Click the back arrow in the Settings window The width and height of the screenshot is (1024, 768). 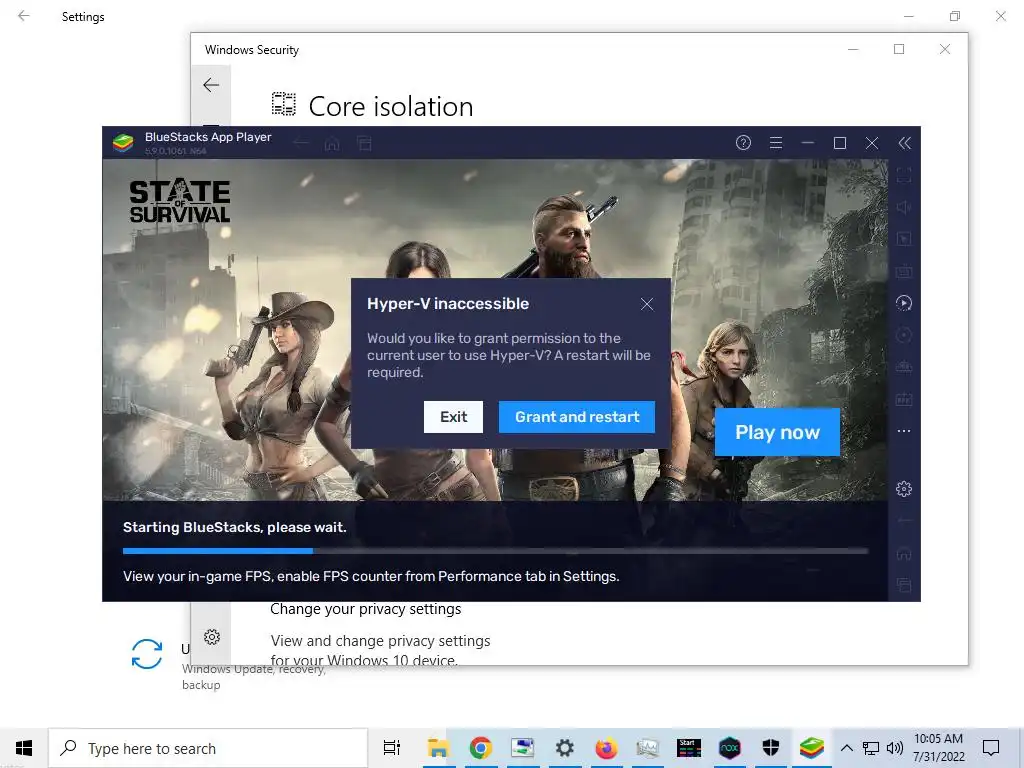click(x=24, y=16)
